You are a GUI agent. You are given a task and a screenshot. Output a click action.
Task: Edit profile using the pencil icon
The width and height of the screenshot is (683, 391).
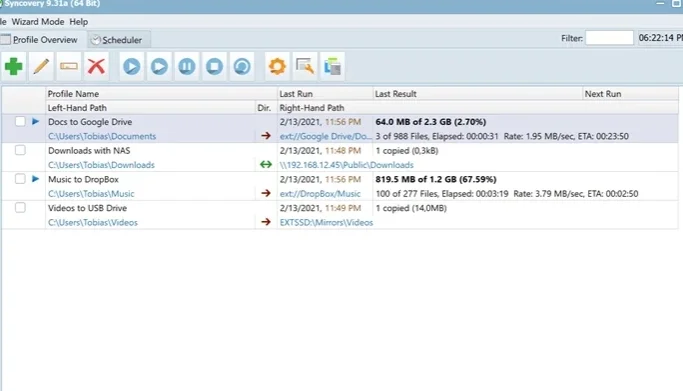41,67
